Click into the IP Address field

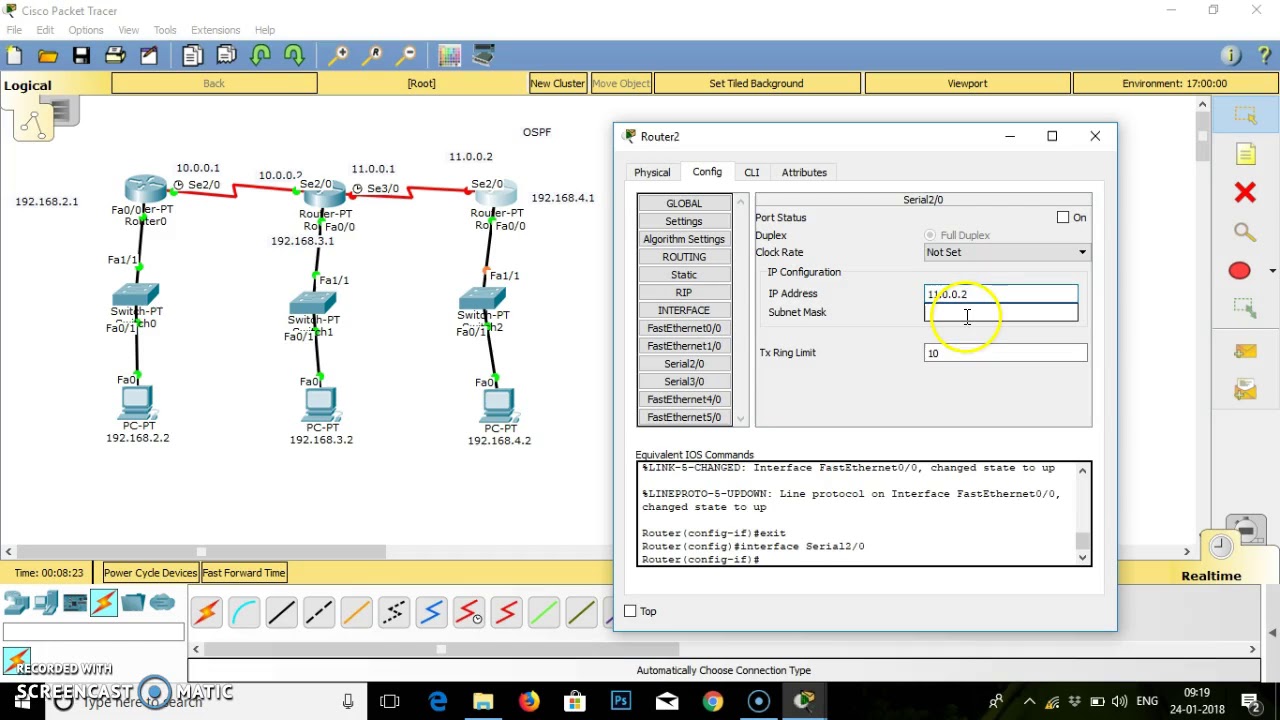tap(1001, 294)
